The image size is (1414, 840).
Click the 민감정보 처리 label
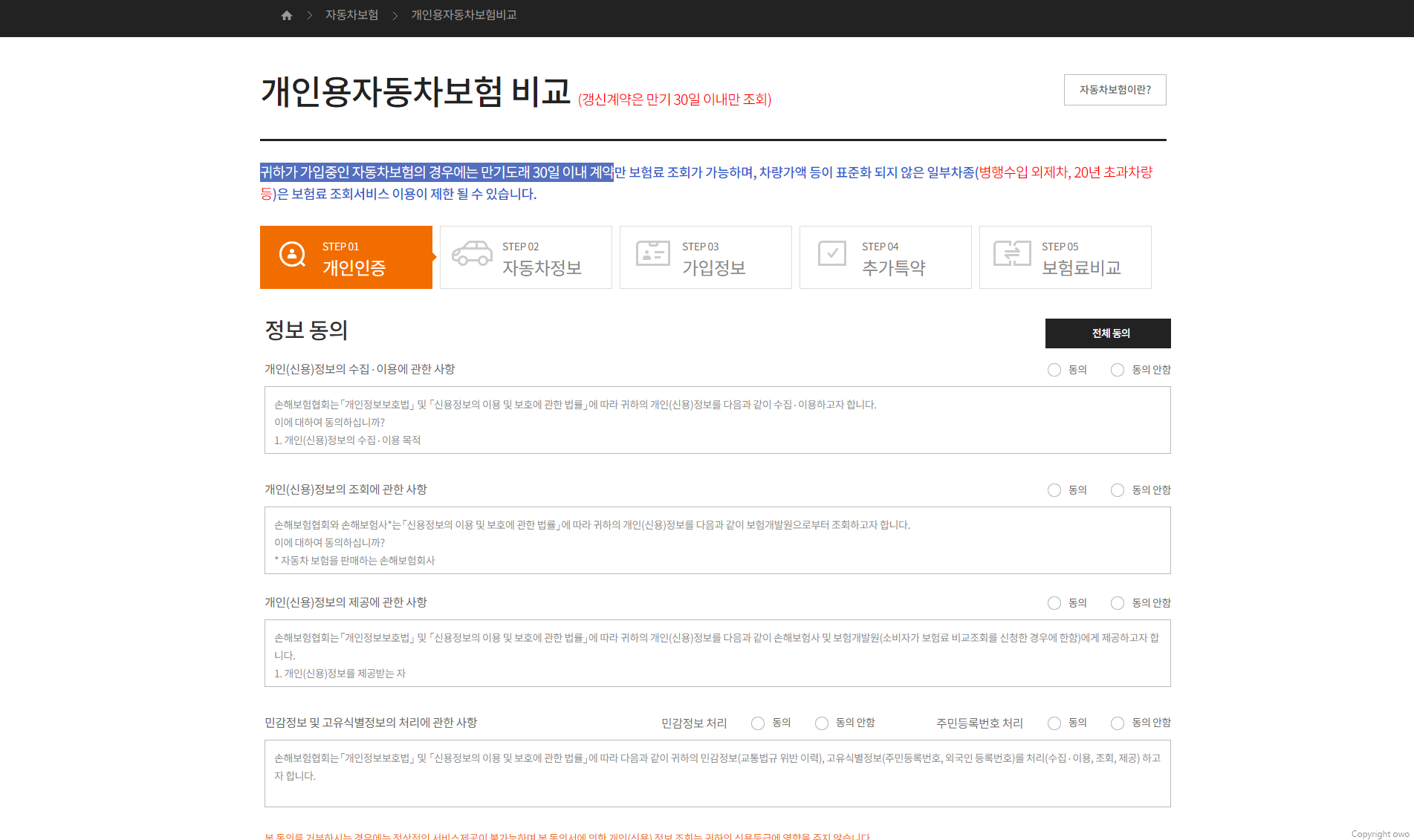point(694,723)
